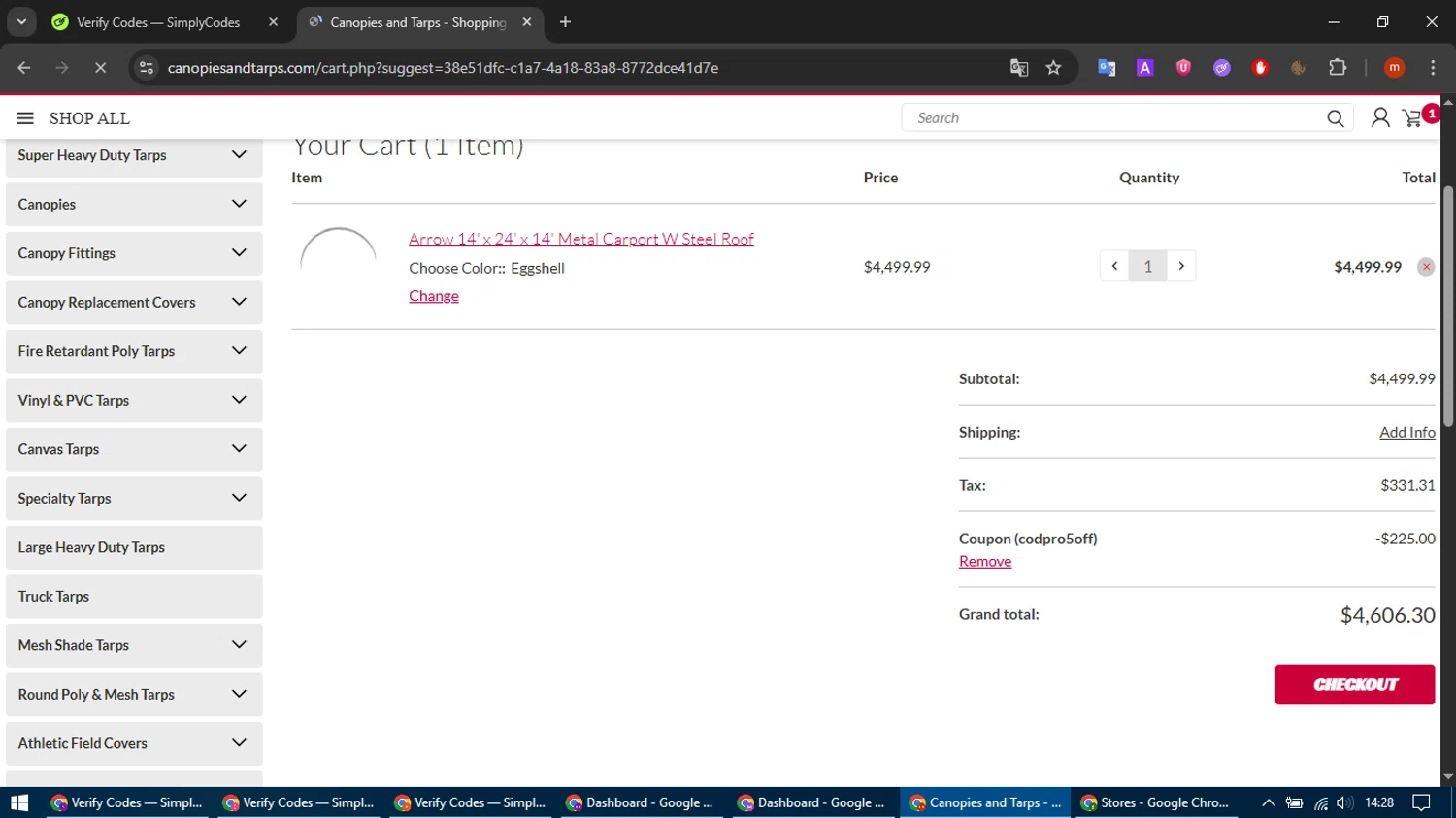Expand the Canopy Replacement Covers category
The width and height of the screenshot is (1456, 818).
click(x=239, y=302)
